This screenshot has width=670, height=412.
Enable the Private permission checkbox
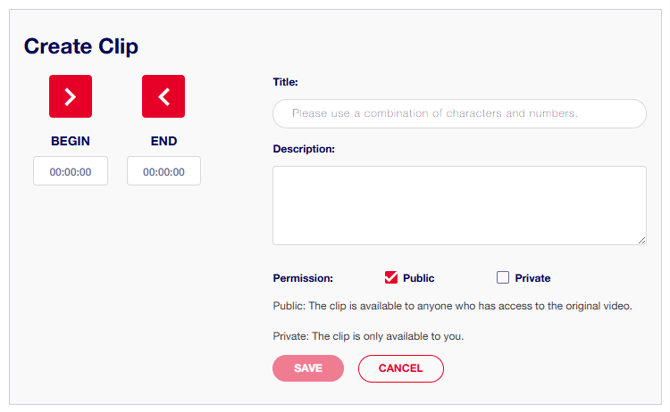tap(503, 278)
